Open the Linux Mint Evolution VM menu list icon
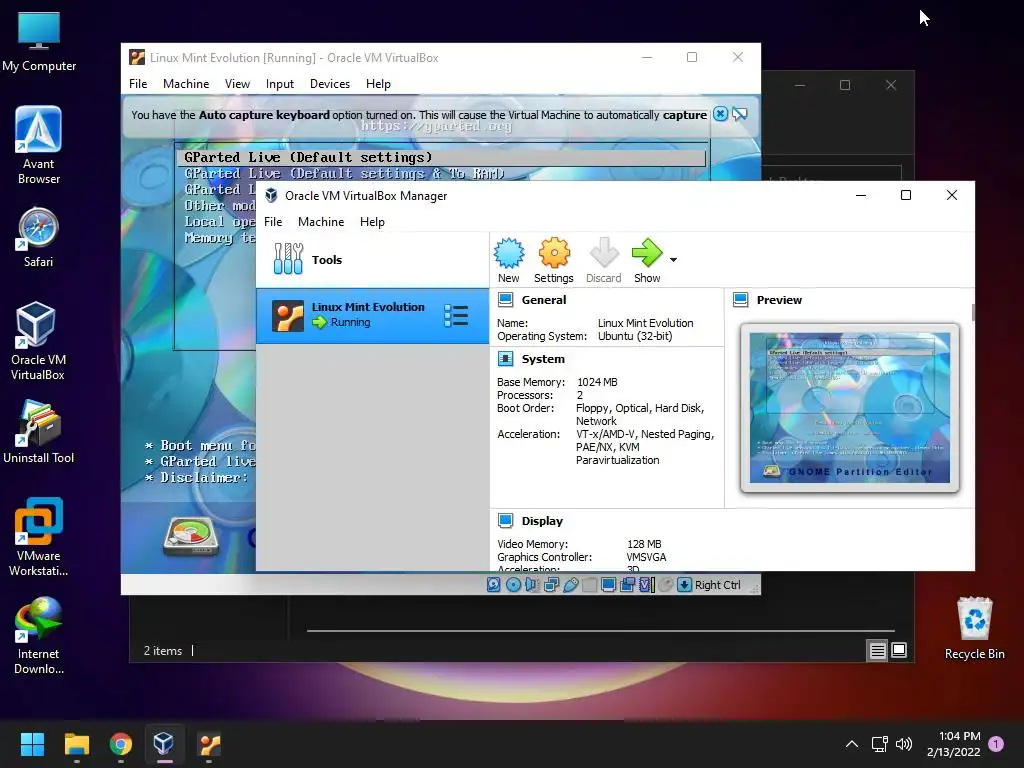This screenshot has width=1024, height=768. point(456,315)
